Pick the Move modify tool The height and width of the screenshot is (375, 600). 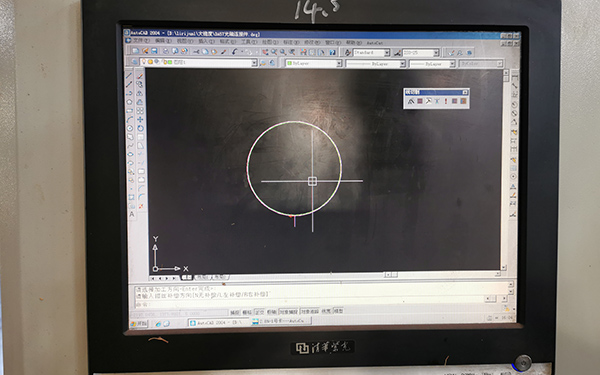coord(140,119)
